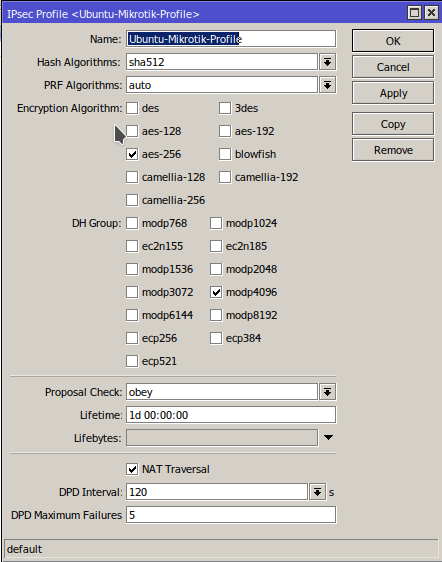Image resolution: width=442 pixels, height=562 pixels.
Task: Check the ecp521 DH group option
Action: pos(132,361)
